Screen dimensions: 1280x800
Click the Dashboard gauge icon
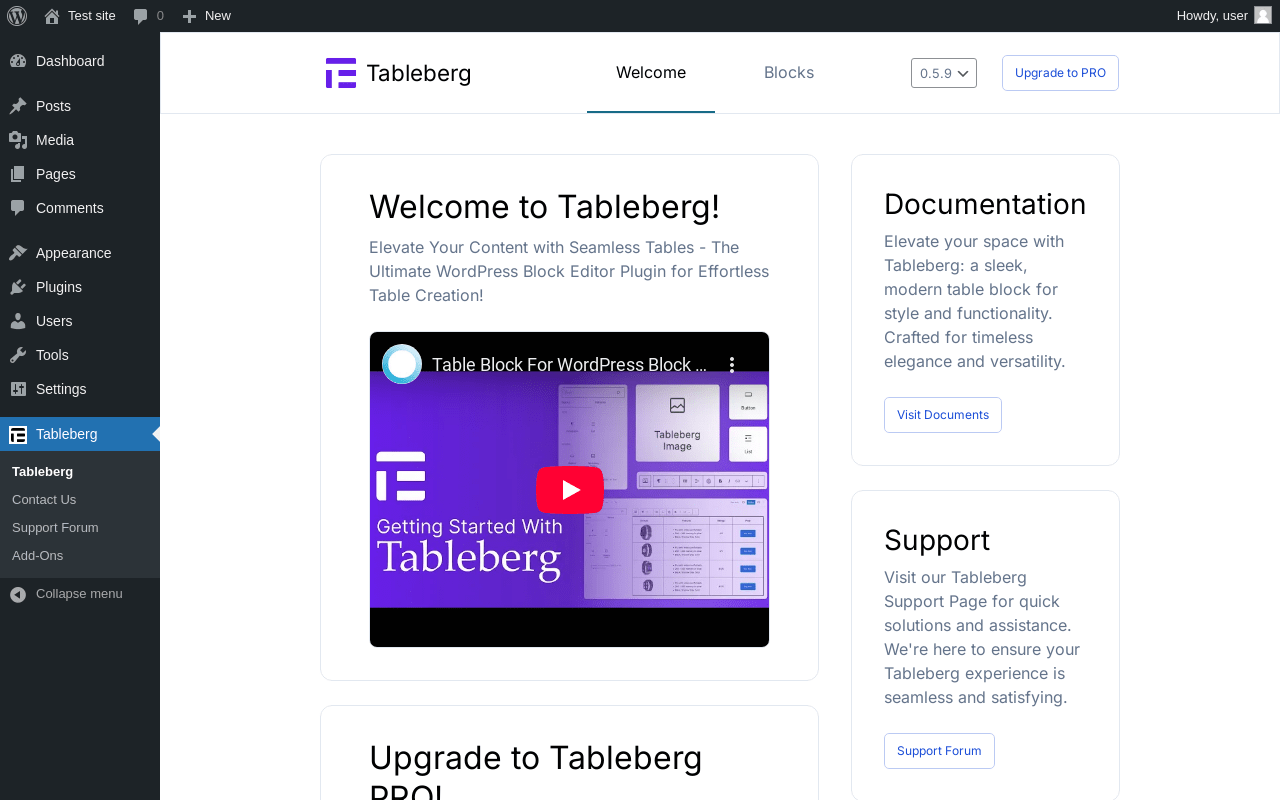[x=18, y=61]
